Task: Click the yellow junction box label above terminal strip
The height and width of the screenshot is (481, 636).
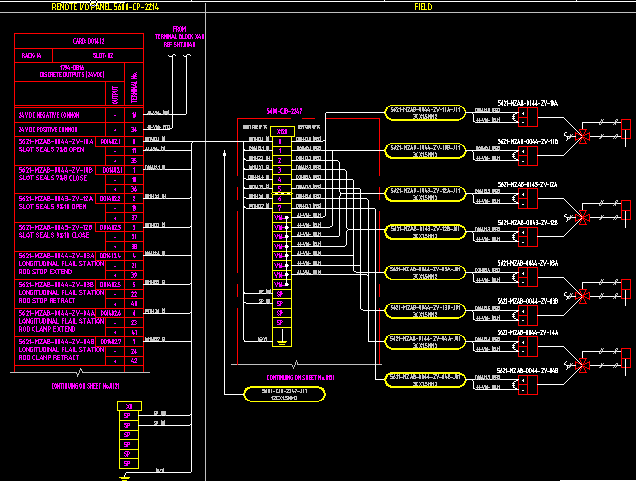Action: [x=284, y=110]
